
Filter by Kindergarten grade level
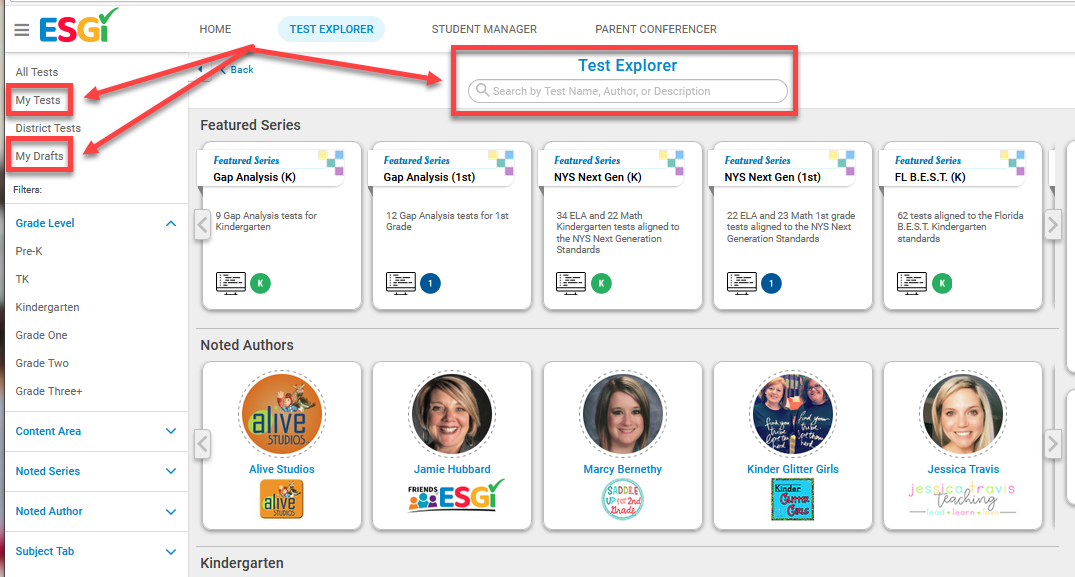(x=47, y=307)
